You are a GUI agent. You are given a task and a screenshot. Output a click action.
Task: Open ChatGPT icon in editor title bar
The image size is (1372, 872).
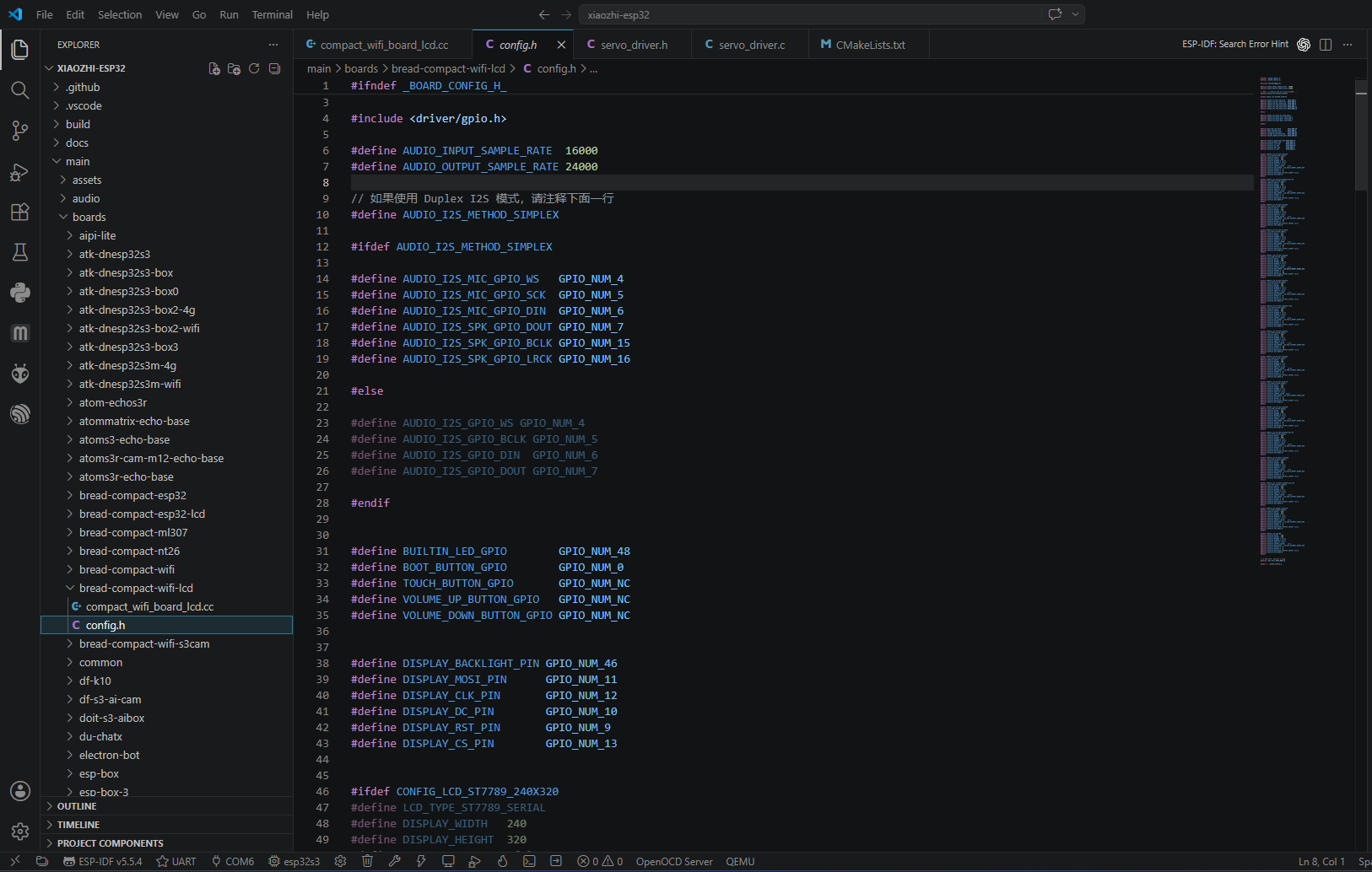coord(1304,45)
